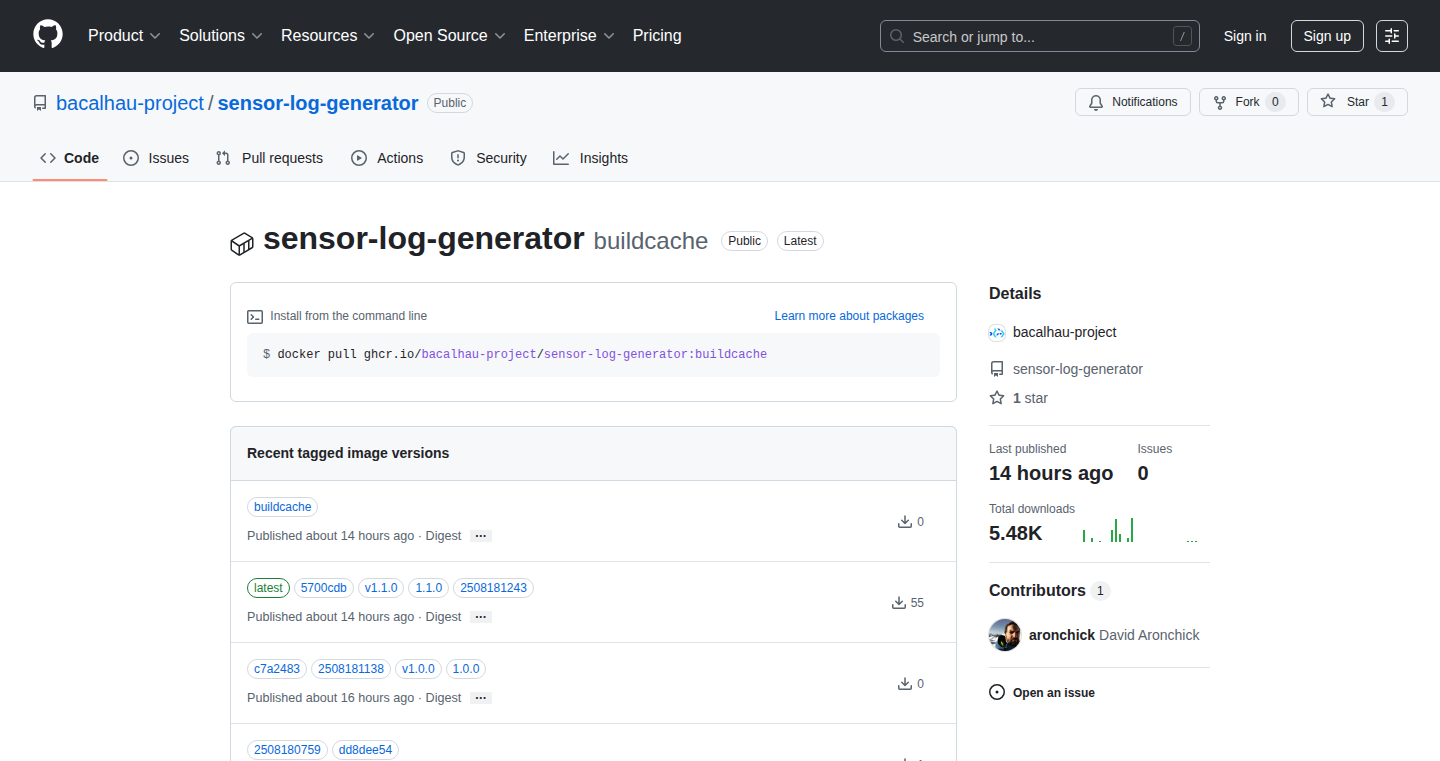Viewport: 1440px width, 761px height.
Task: Click the '1 star' stargazers link
Action: pos(1030,398)
